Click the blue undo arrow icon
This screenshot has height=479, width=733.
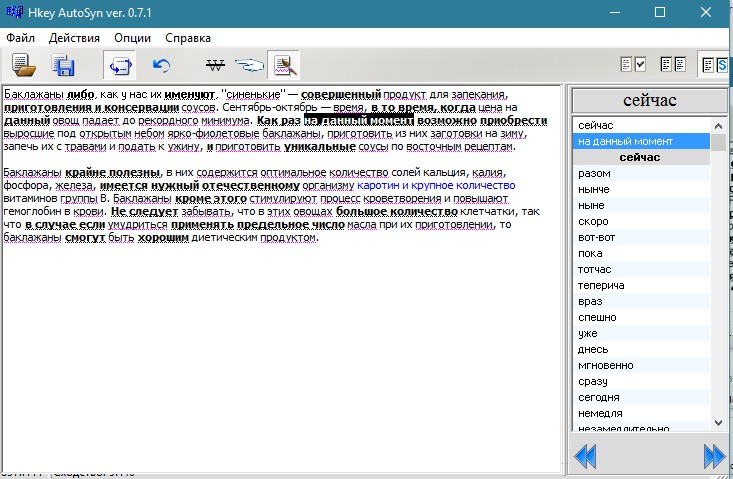coord(161,65)
